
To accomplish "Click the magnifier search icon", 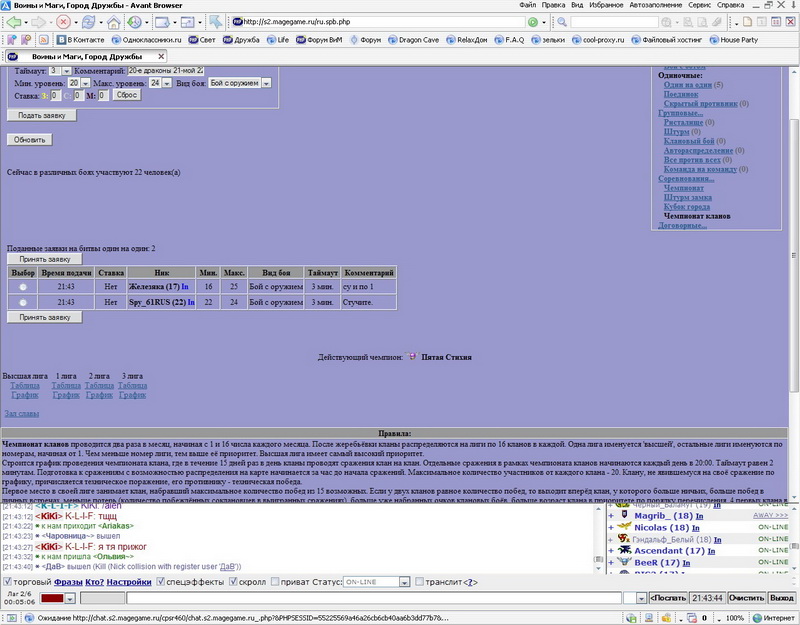I will tap(562, 22).
